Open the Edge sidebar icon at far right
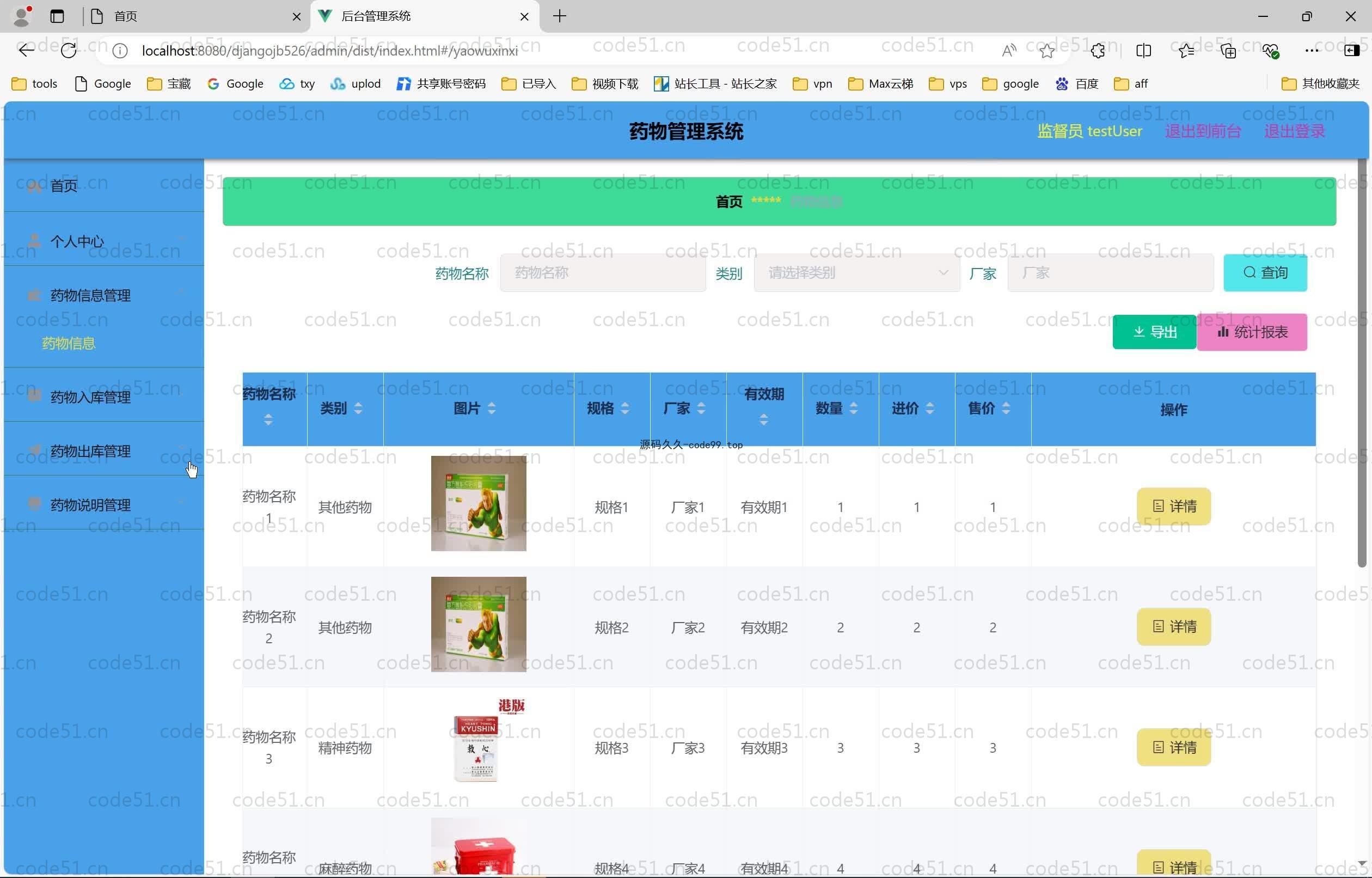The width and height of the screenshot is (1372, 878). [x=1351, y=51]
